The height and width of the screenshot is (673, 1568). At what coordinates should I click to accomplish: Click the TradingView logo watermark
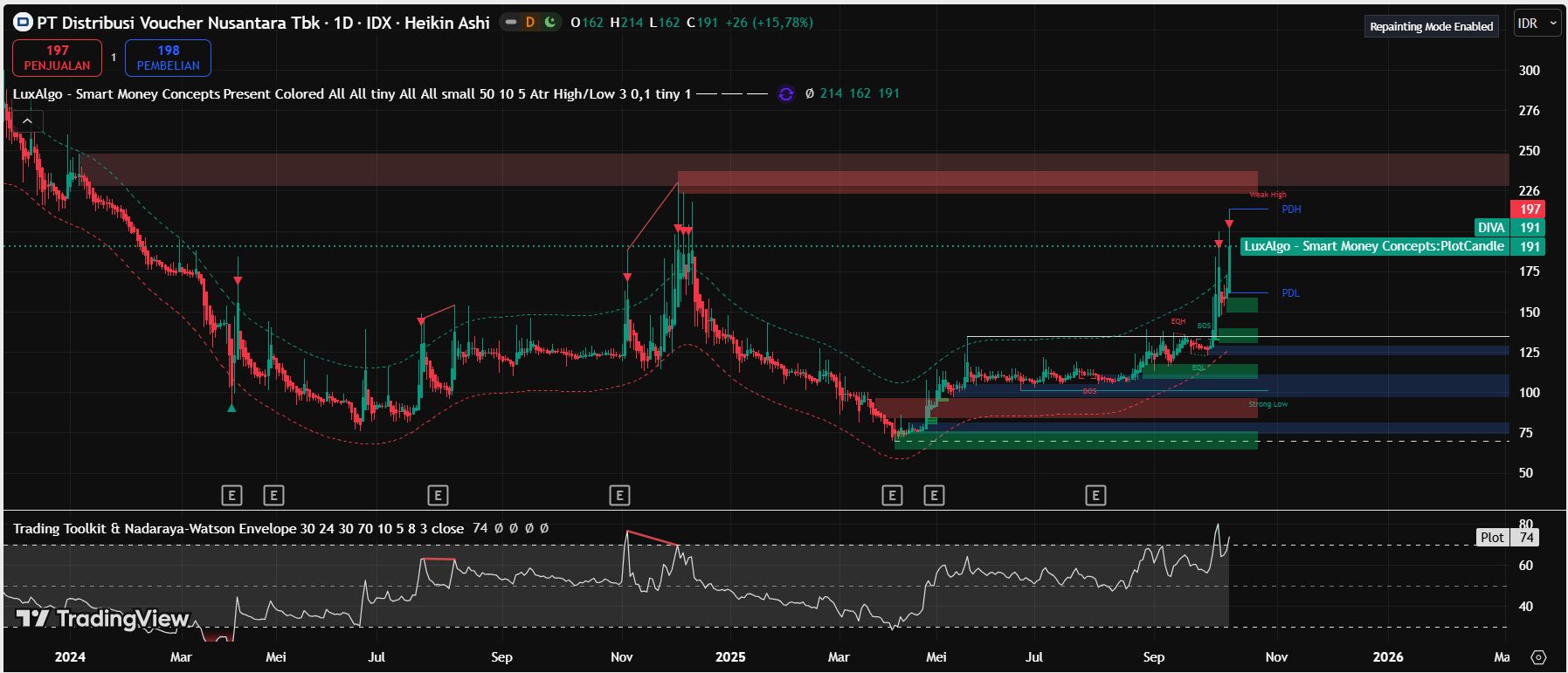pyautogui.click(x=103, y=619)
